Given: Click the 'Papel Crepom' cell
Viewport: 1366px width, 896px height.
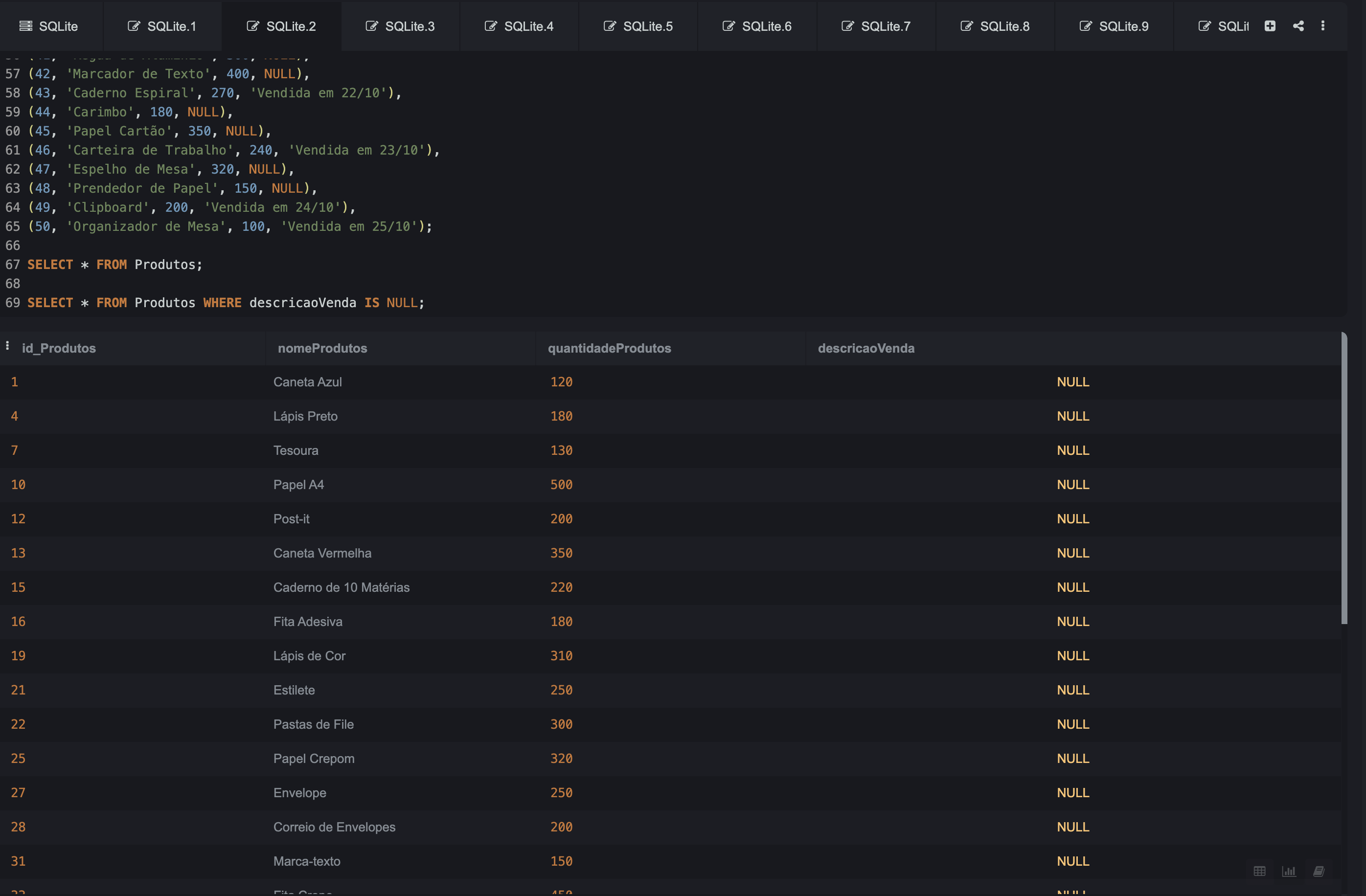Looking at the screenshot, I should 314,759.
